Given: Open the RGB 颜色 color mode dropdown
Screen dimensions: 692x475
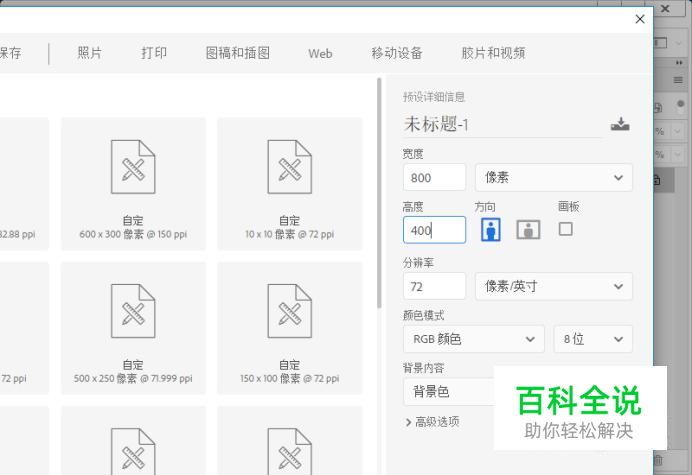Looking at the screenshot, I should [x=474, y=339].
